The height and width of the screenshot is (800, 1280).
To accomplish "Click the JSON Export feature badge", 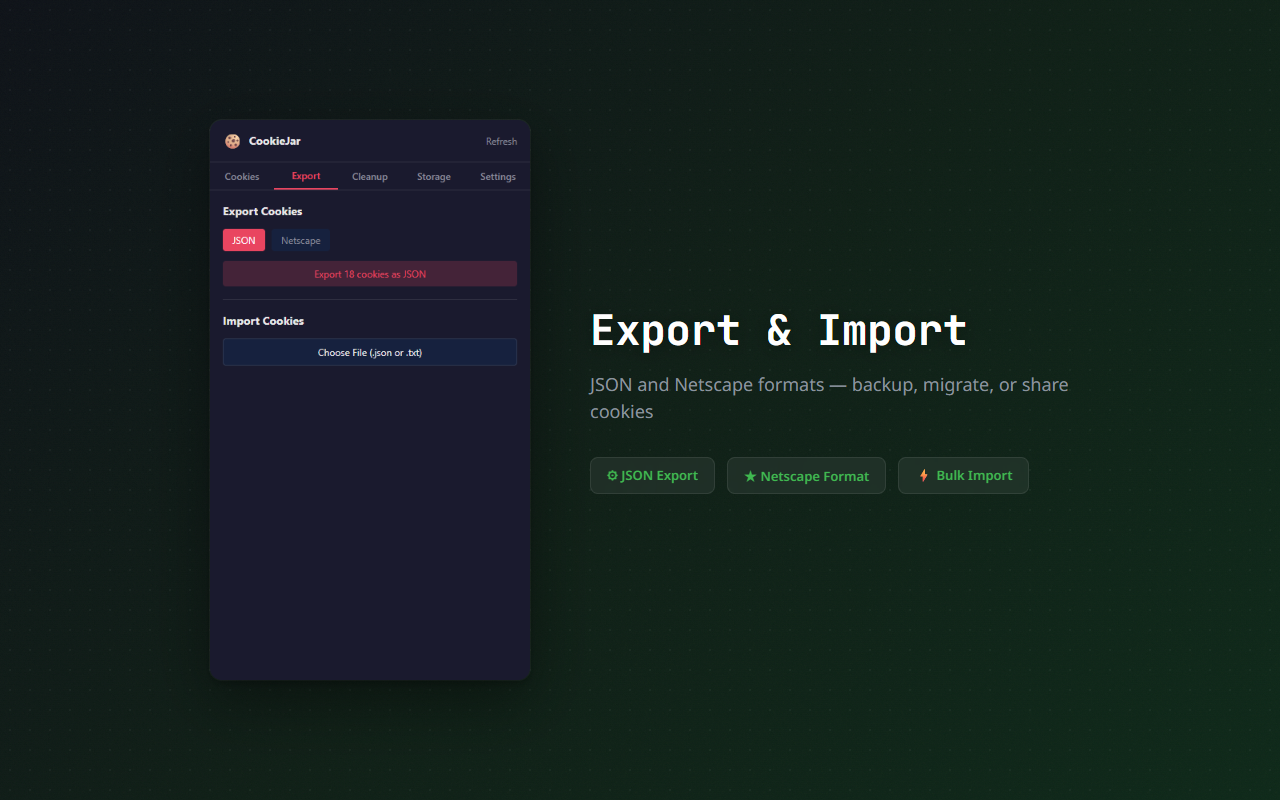I will point(652,475).
